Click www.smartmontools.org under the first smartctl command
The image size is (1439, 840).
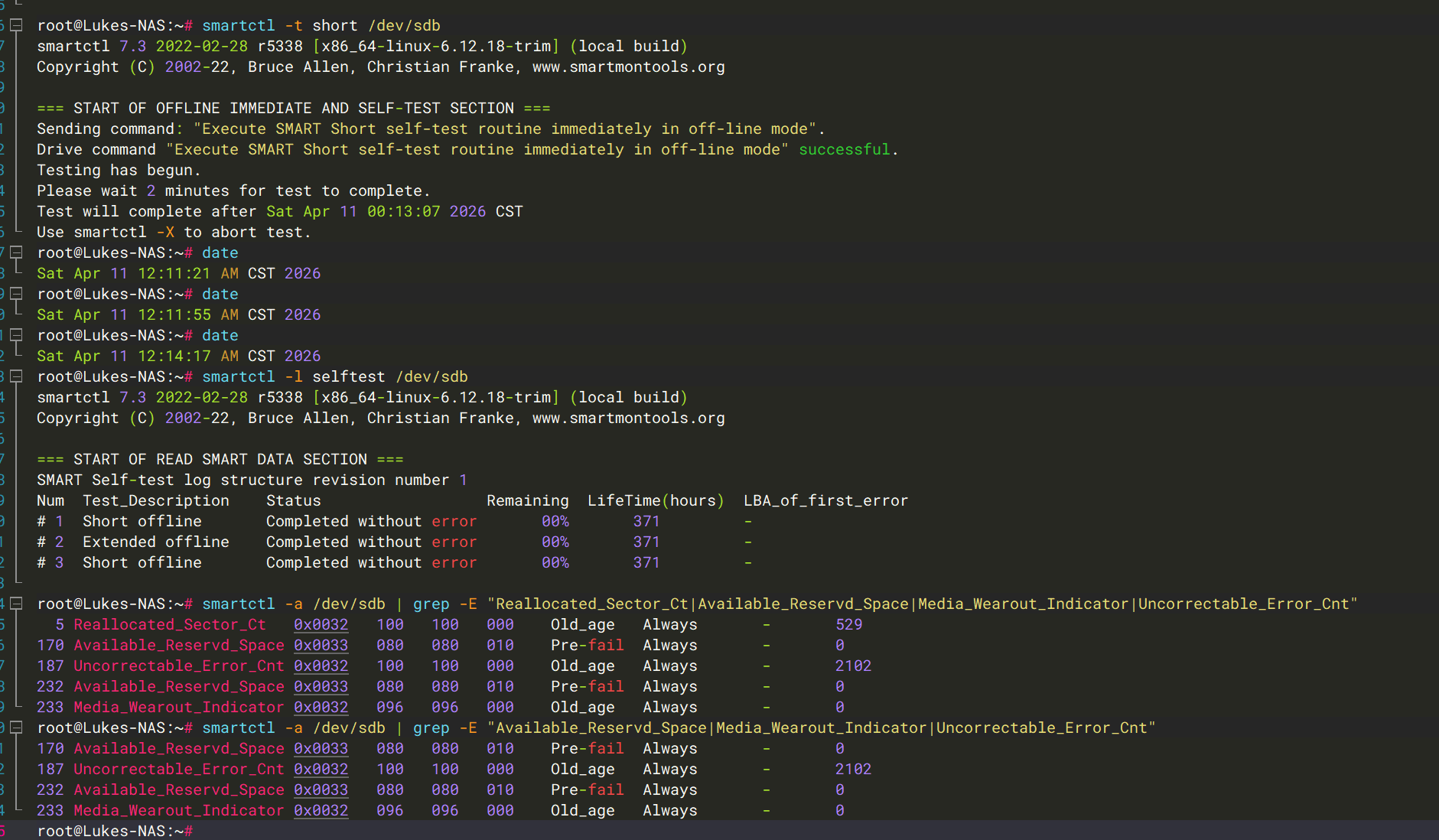[x=628, y=67]
